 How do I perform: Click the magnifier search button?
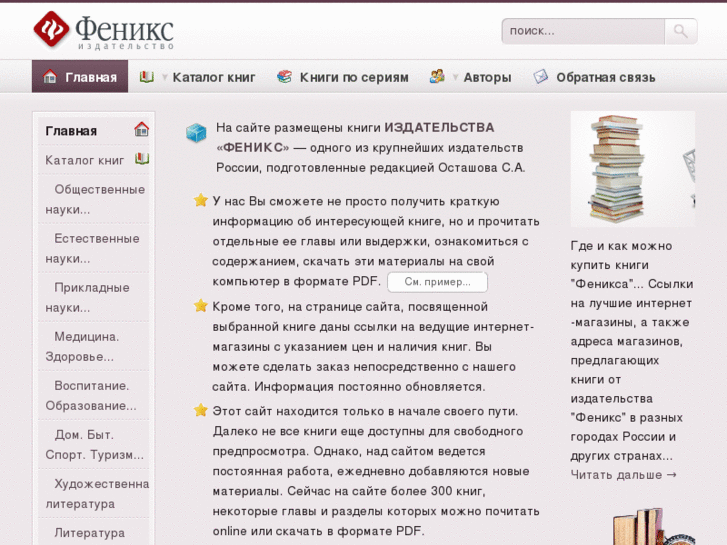click(681, 31)
